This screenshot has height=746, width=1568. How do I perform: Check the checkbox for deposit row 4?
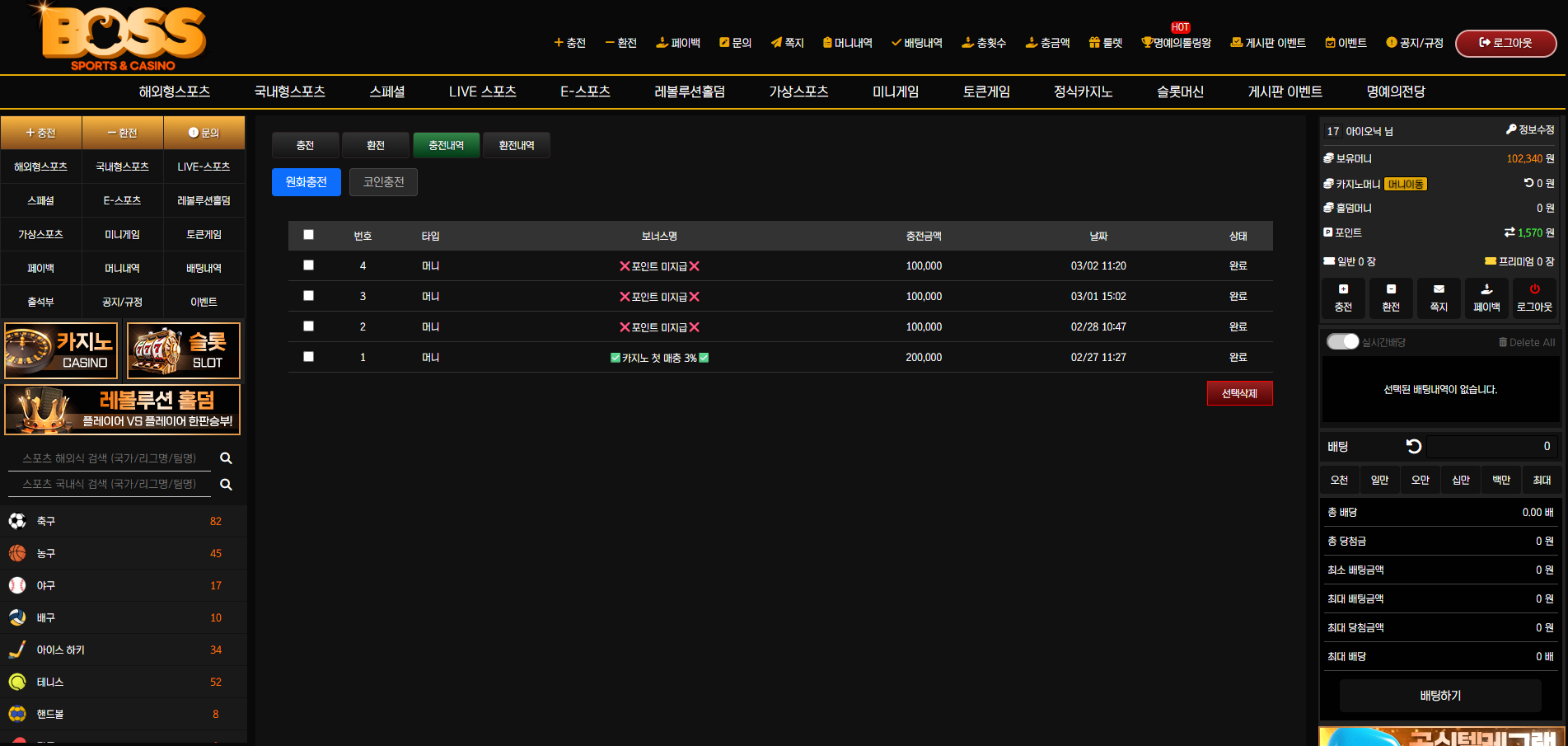tap(308, 265)
